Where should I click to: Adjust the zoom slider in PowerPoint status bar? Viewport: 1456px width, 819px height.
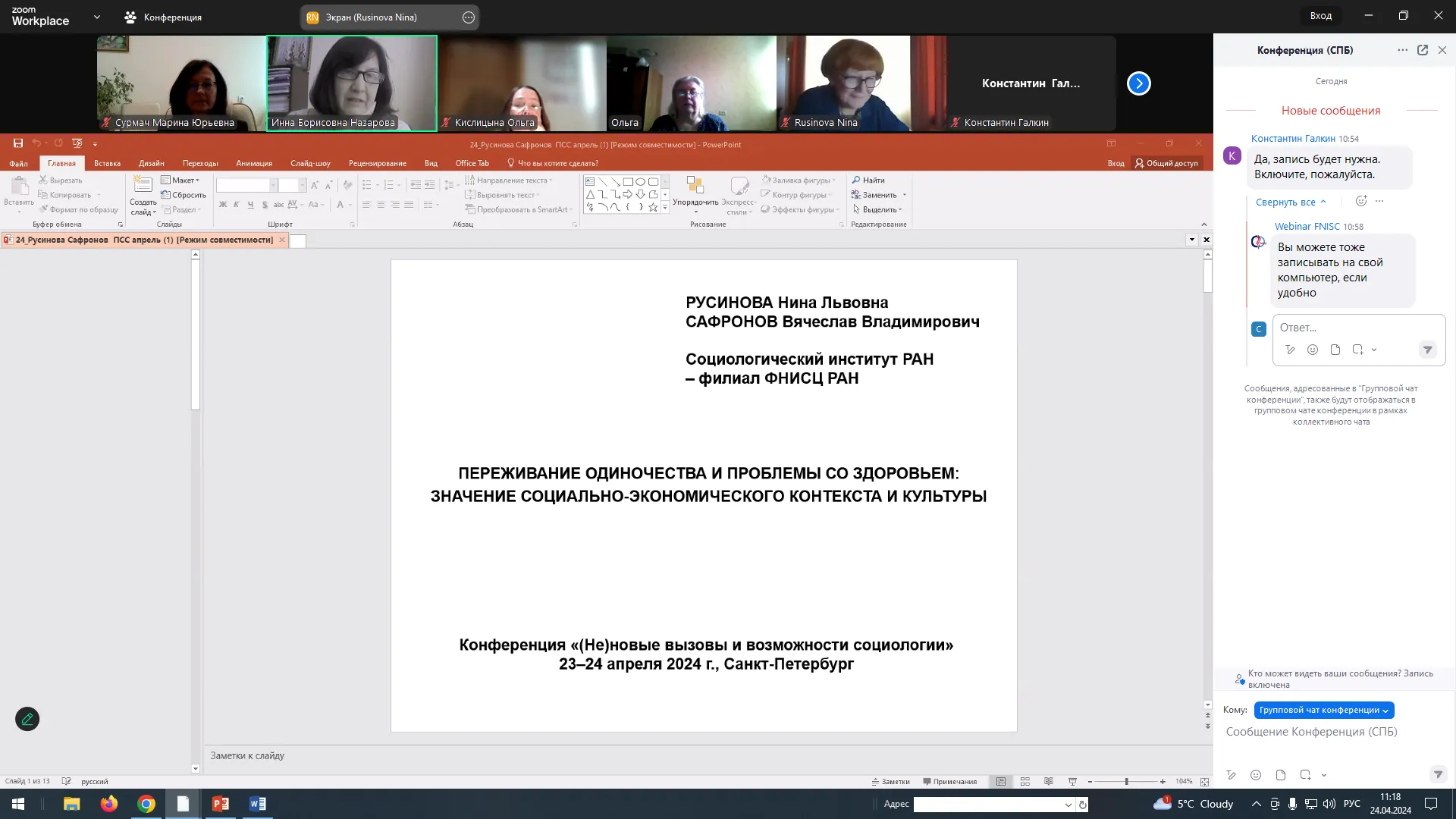click(x=1126, y=781)
